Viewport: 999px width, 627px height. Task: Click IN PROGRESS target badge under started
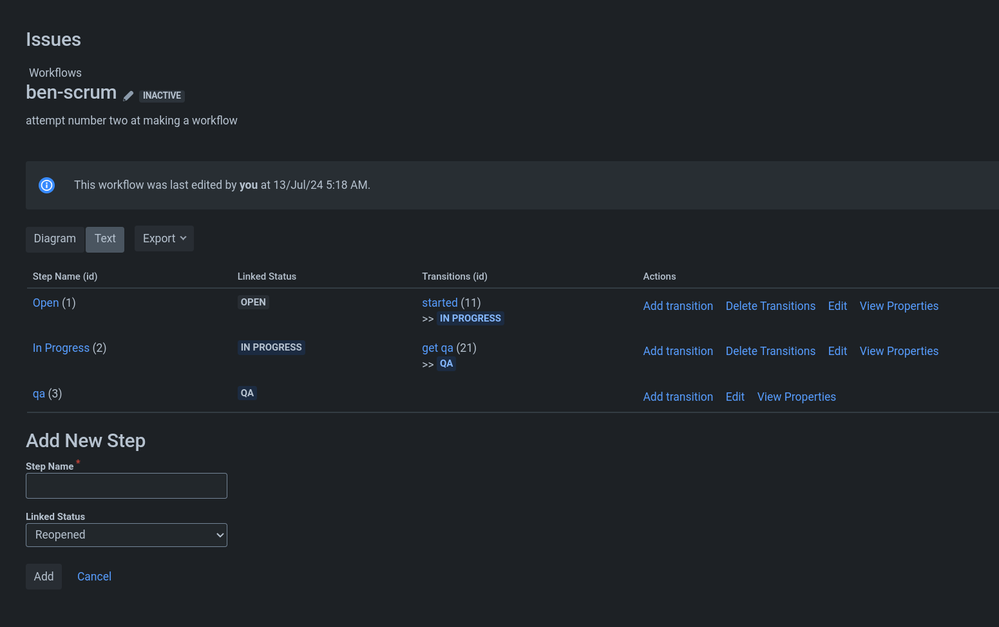pyautogui.click(x=470, y=318)
